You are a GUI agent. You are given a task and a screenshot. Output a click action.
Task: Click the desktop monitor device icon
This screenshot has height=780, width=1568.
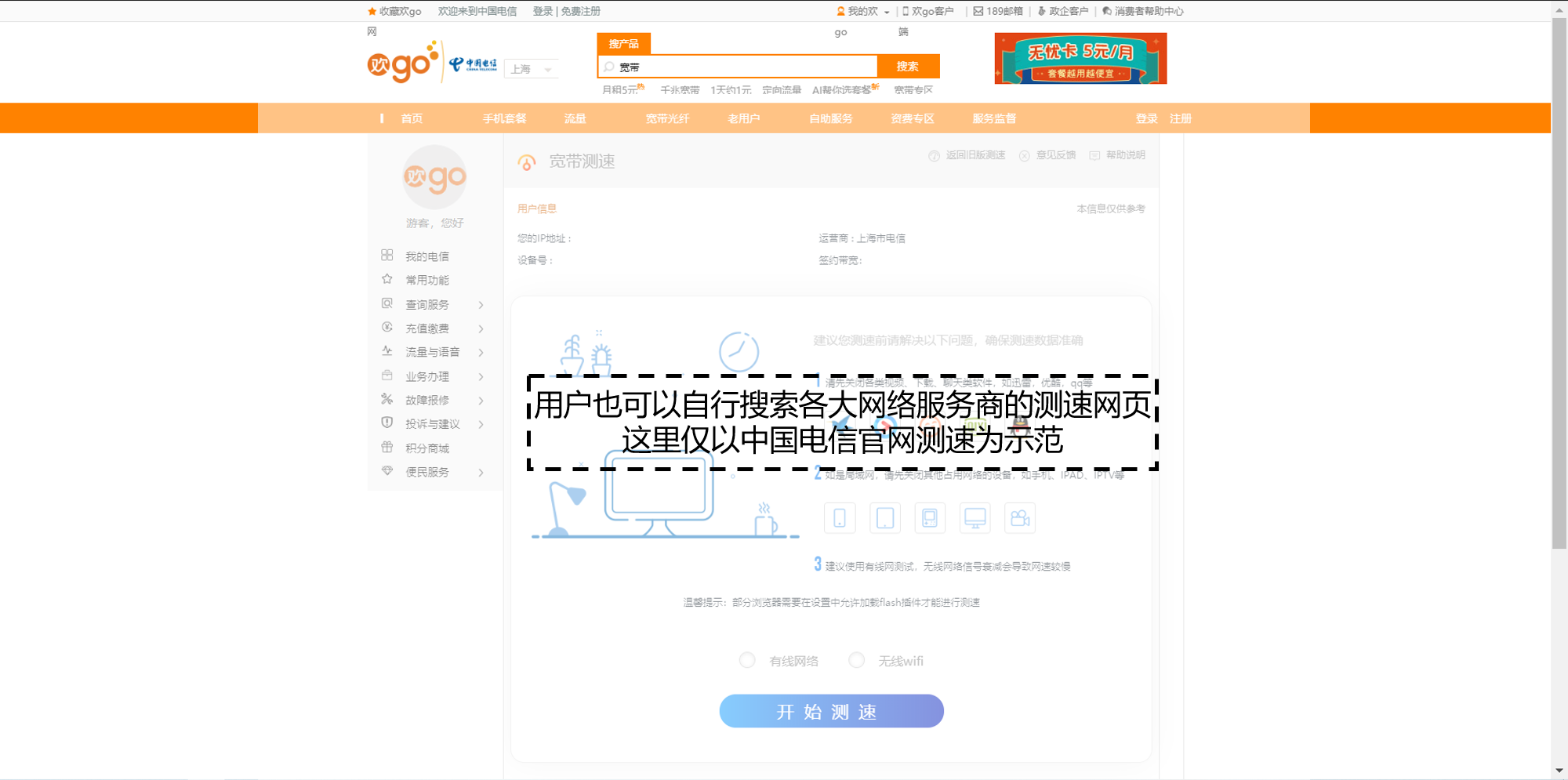point(975,518)
